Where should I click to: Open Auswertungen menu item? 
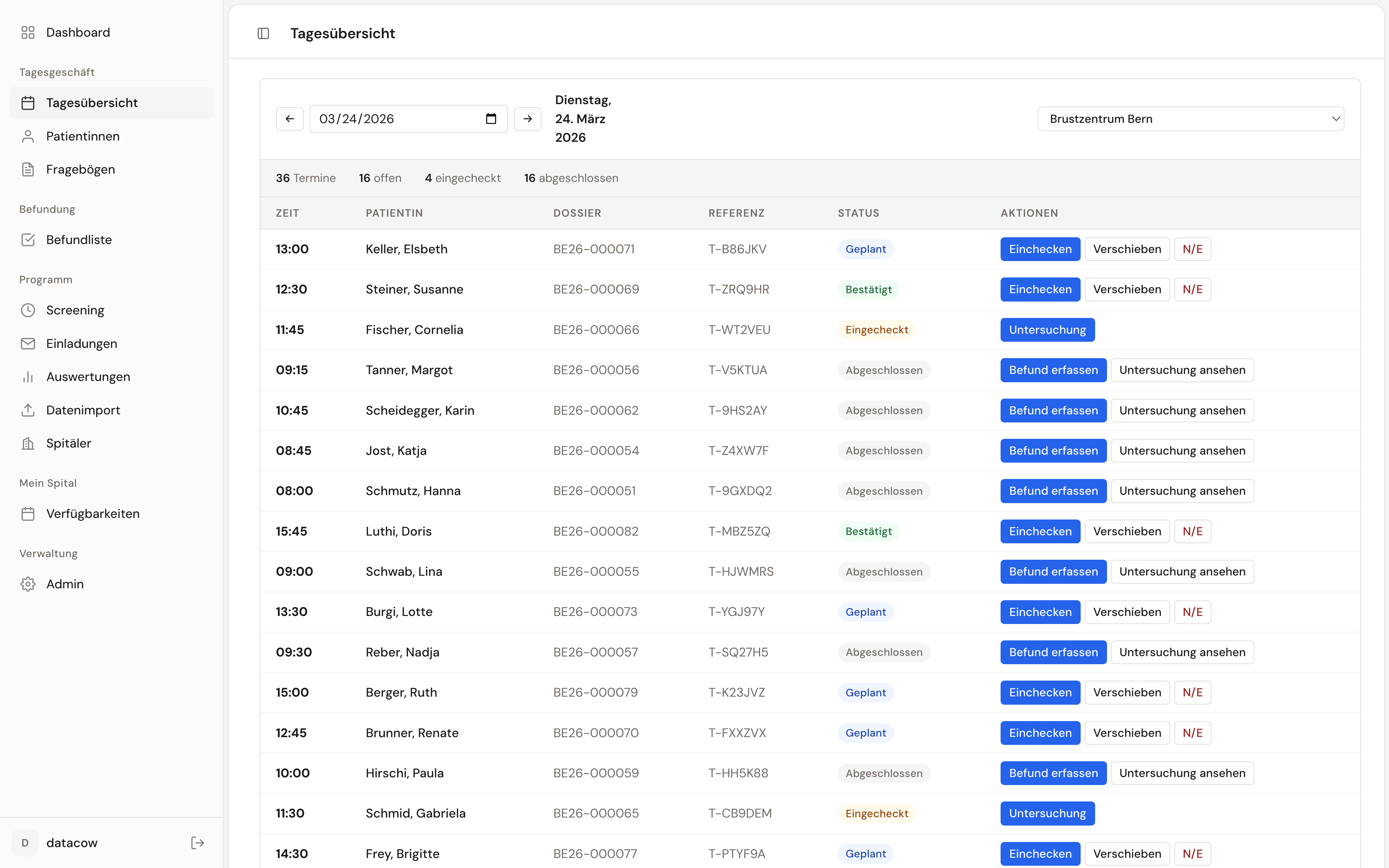point(88,376)
